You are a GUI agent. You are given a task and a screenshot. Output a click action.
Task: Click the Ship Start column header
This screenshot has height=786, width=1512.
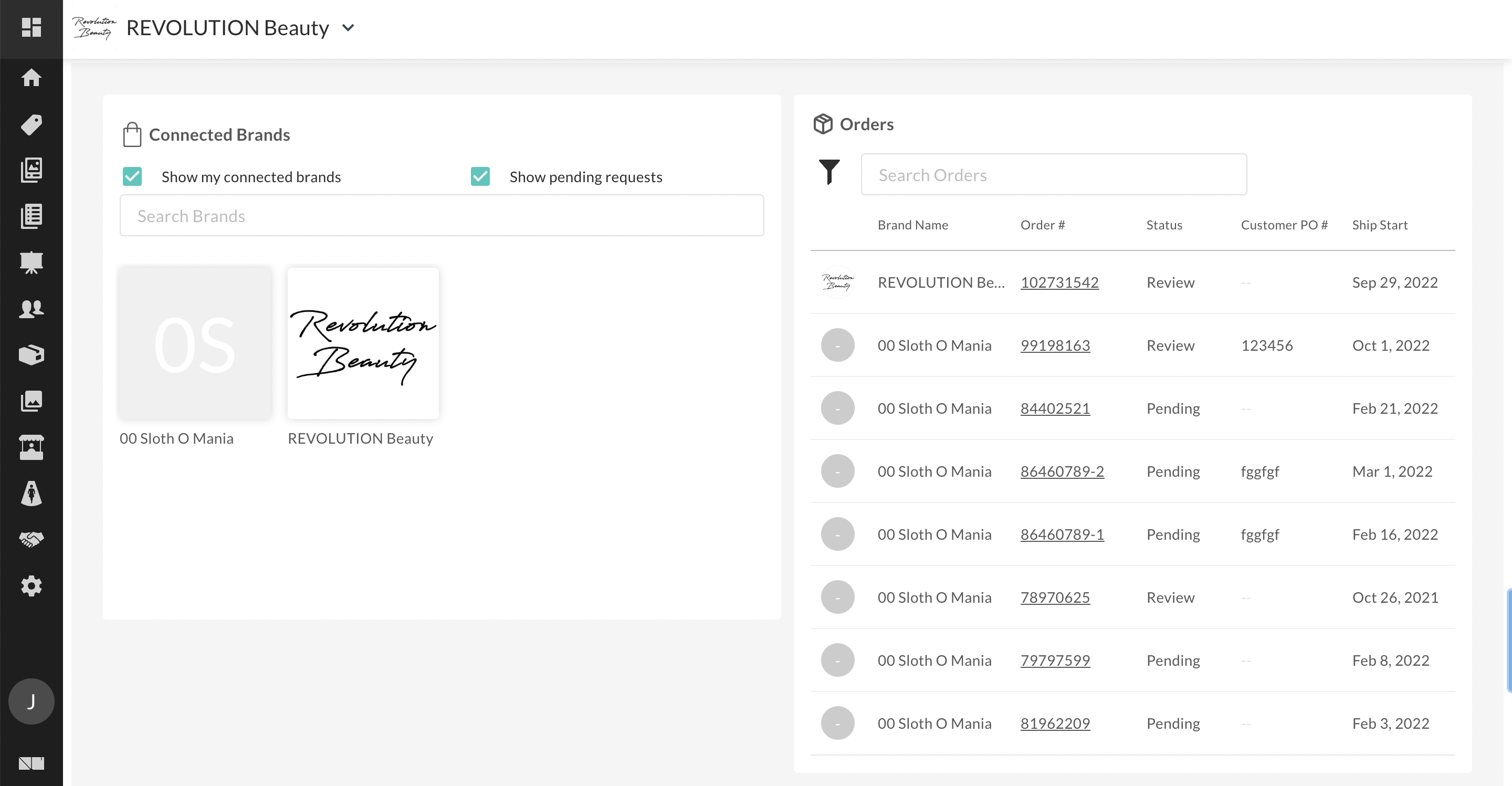coord(1379,225)
